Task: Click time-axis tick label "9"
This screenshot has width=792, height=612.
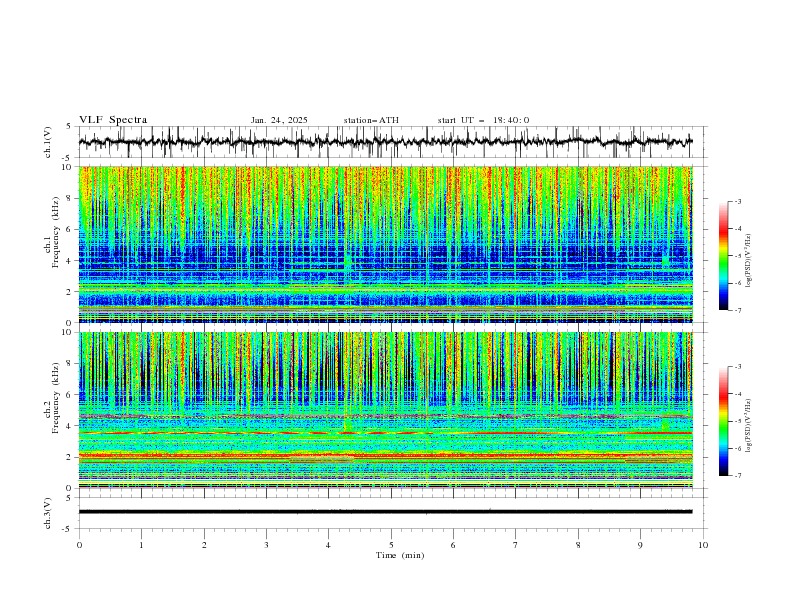Action: [640, 545]
